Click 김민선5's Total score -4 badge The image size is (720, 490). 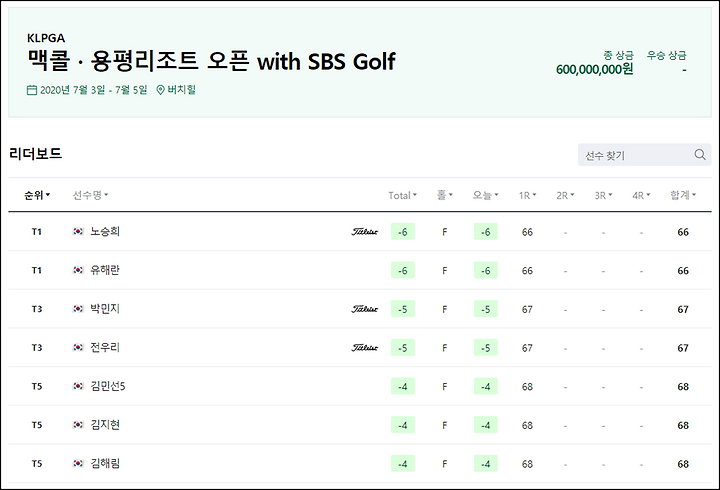click(403, 387)
